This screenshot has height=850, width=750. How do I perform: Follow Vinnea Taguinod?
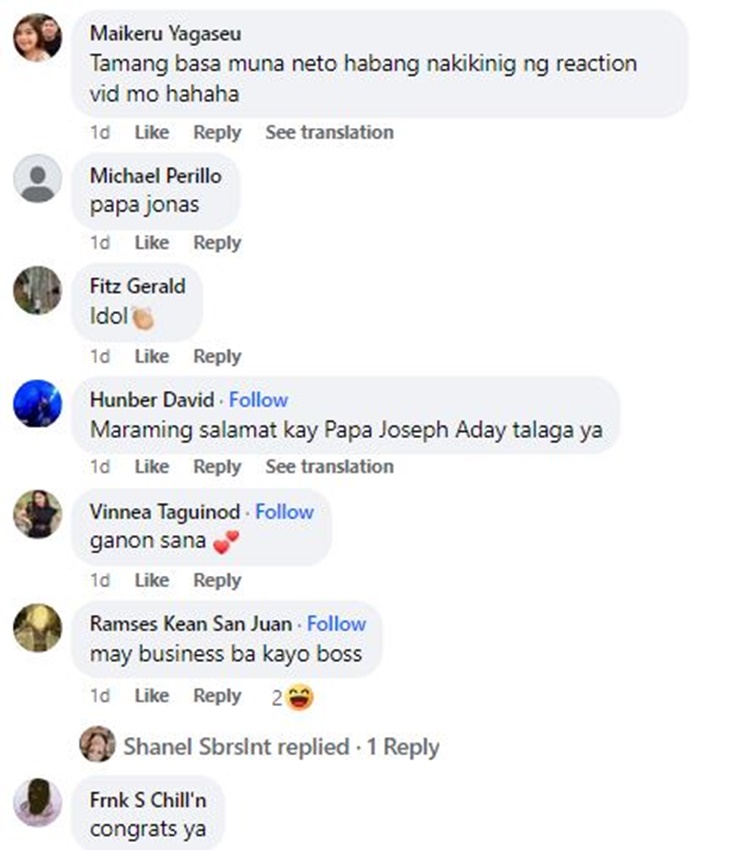click(284, 512)
